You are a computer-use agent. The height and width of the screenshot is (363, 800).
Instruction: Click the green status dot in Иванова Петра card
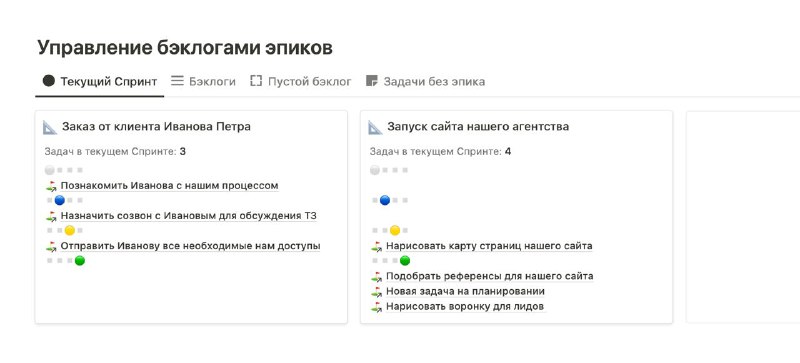pyautogui.click(x=80, y=261)
